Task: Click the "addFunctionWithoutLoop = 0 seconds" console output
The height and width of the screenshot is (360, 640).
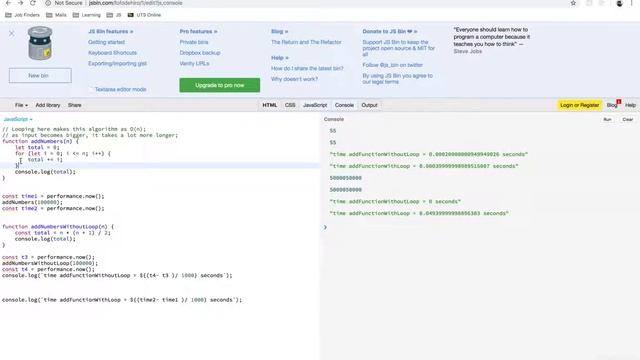Action: (x=395, y=202)
